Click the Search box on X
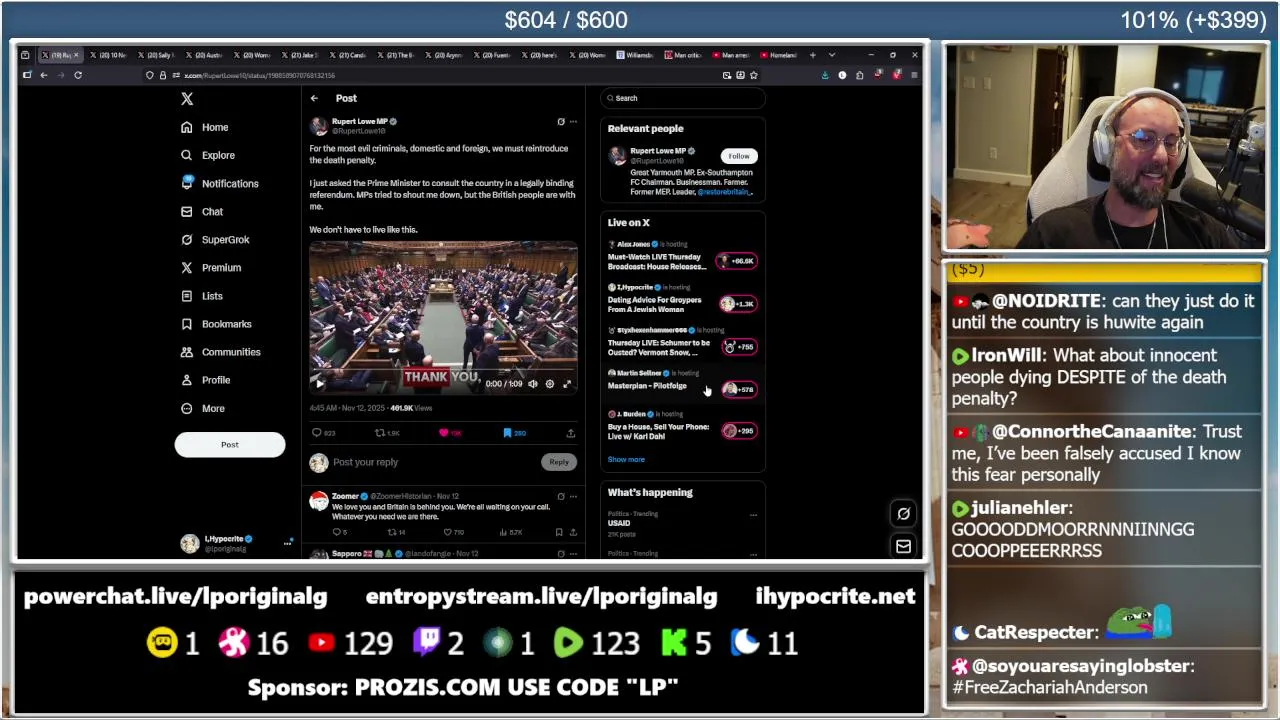The image size is (1280, 720). coord(683,98)
